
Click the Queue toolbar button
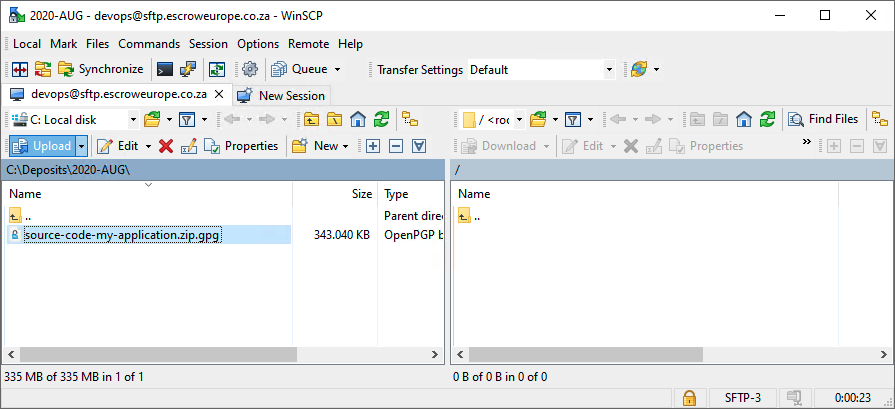tap(300, 70)
